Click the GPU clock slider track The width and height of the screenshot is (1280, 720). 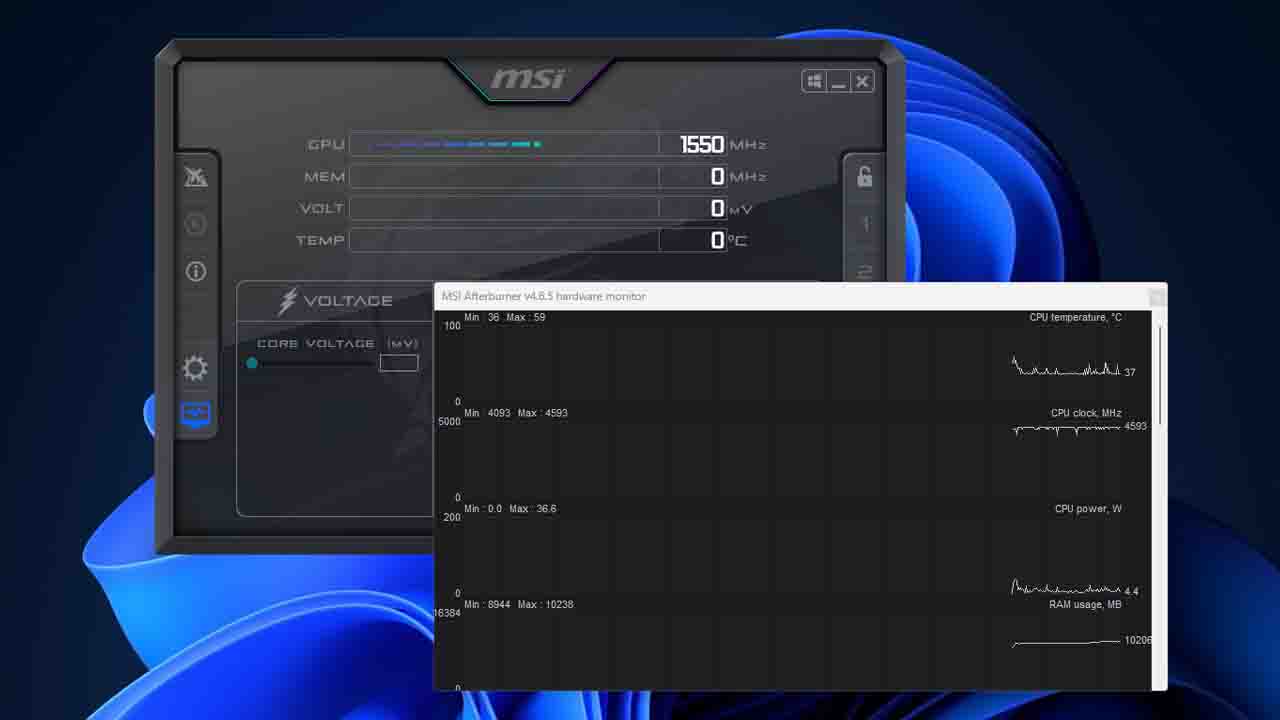[500, 143]
